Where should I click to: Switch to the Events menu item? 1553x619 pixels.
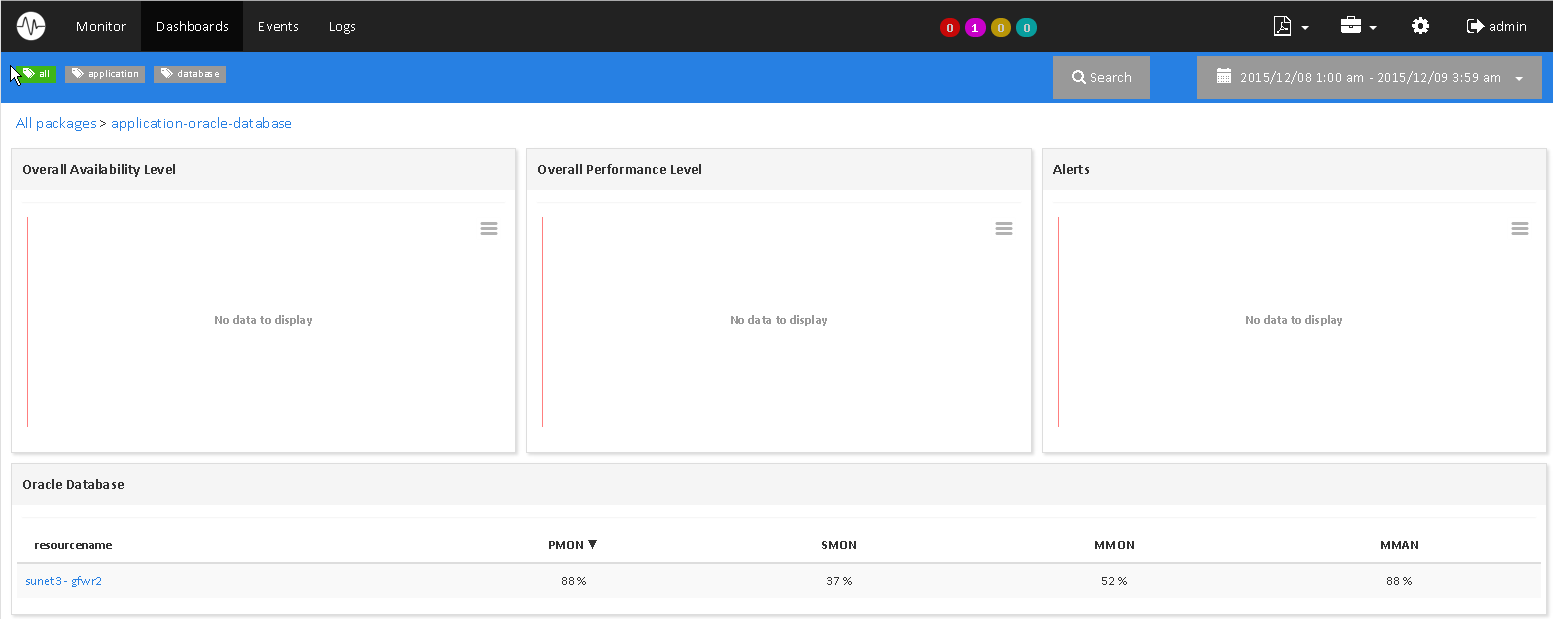click(x=278, y=26)
